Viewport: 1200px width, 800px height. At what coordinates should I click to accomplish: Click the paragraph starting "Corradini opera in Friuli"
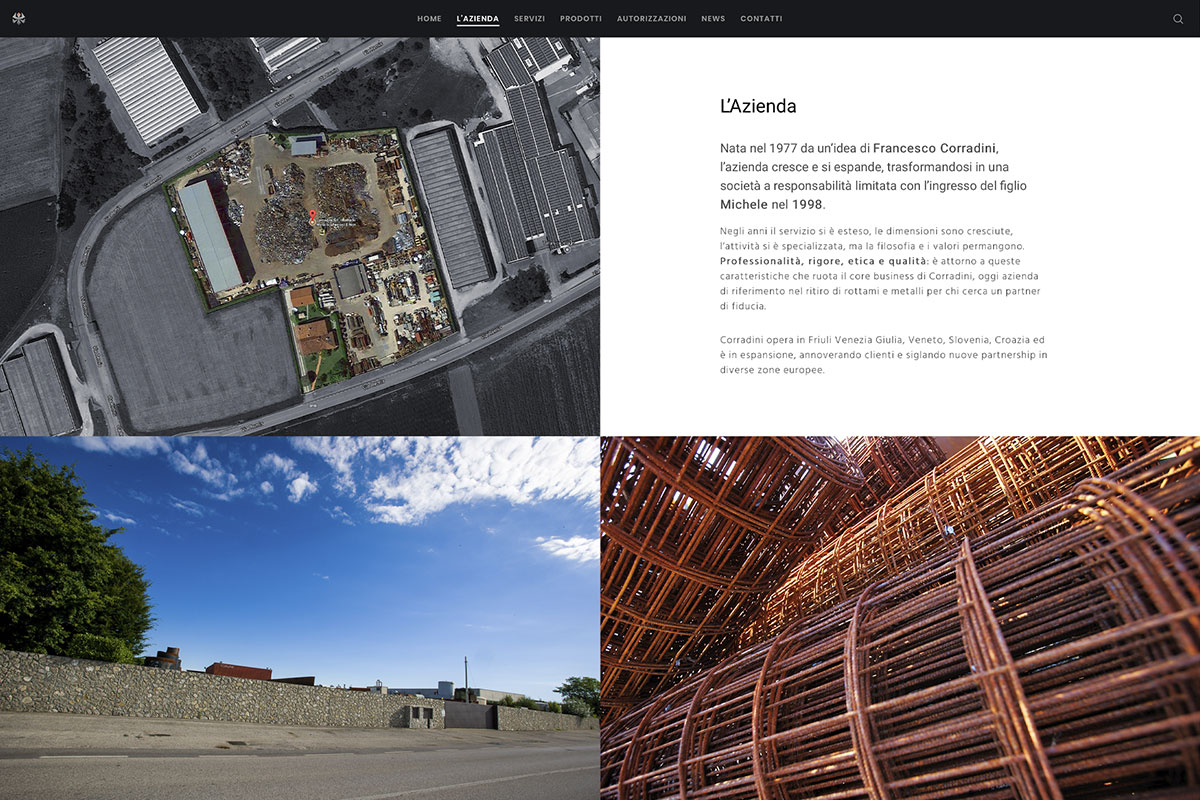tap(884, 355)
